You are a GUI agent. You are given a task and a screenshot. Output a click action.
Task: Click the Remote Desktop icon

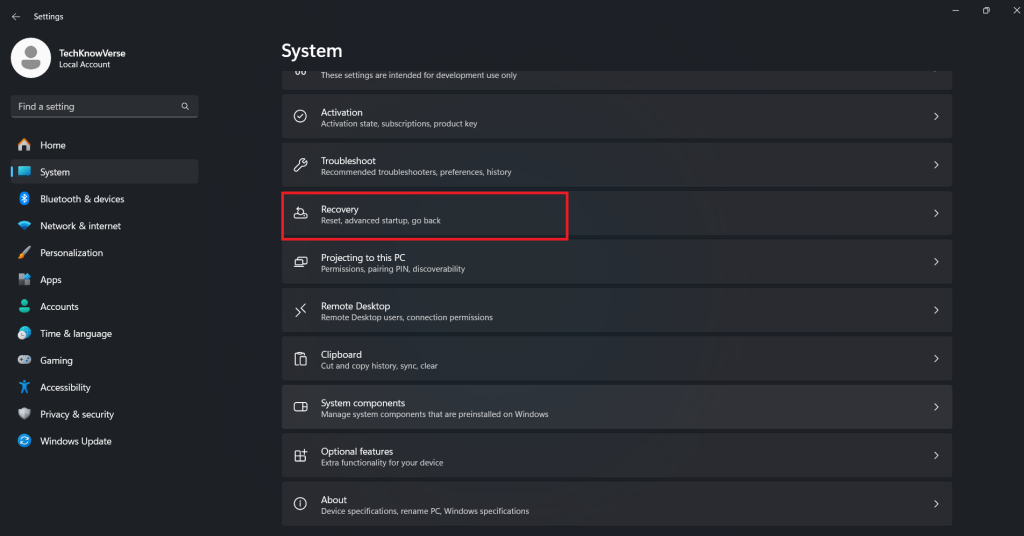click(x=300, y=310)
